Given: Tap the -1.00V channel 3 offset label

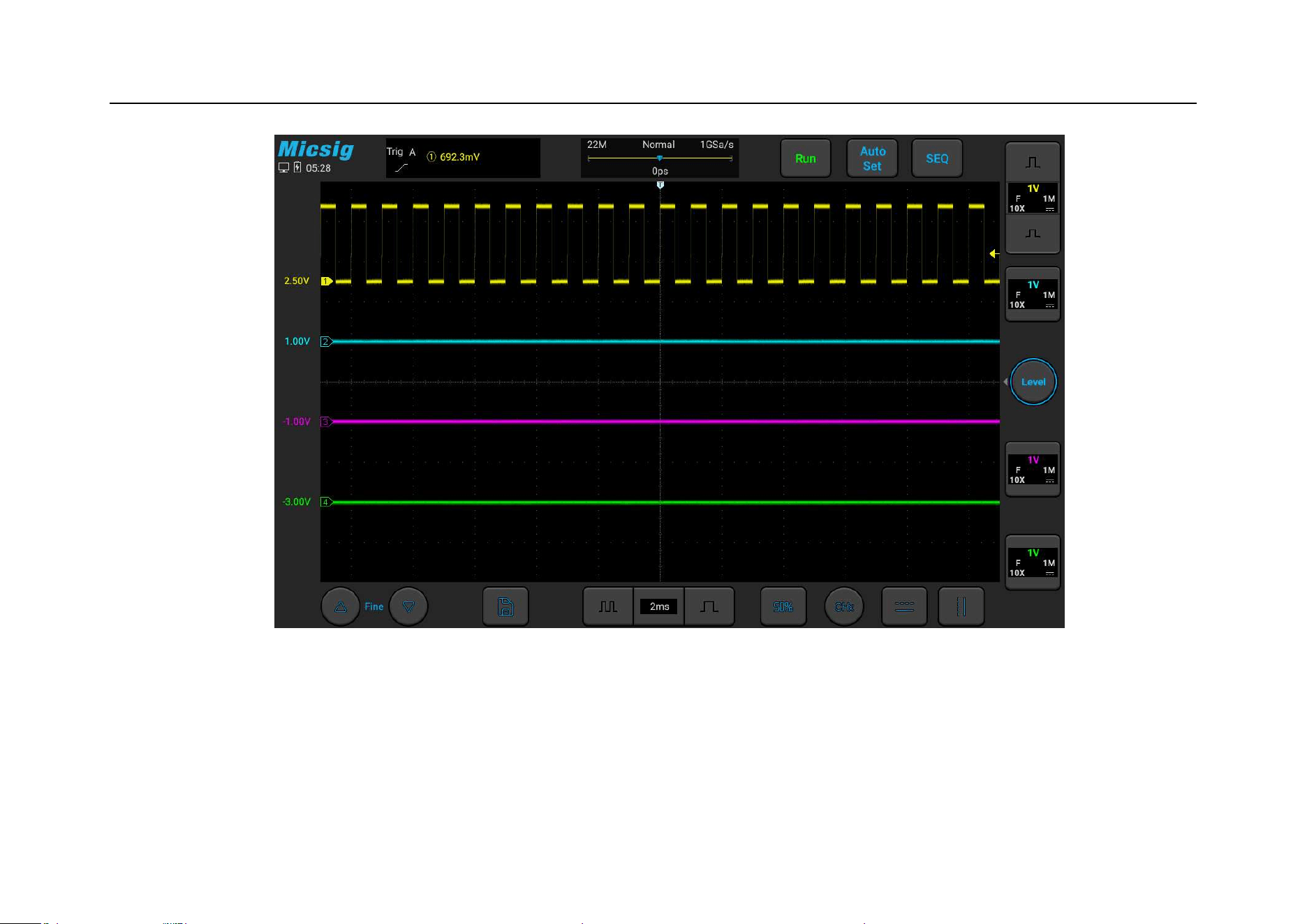Looking at the screenshot, I should point(296,422).
